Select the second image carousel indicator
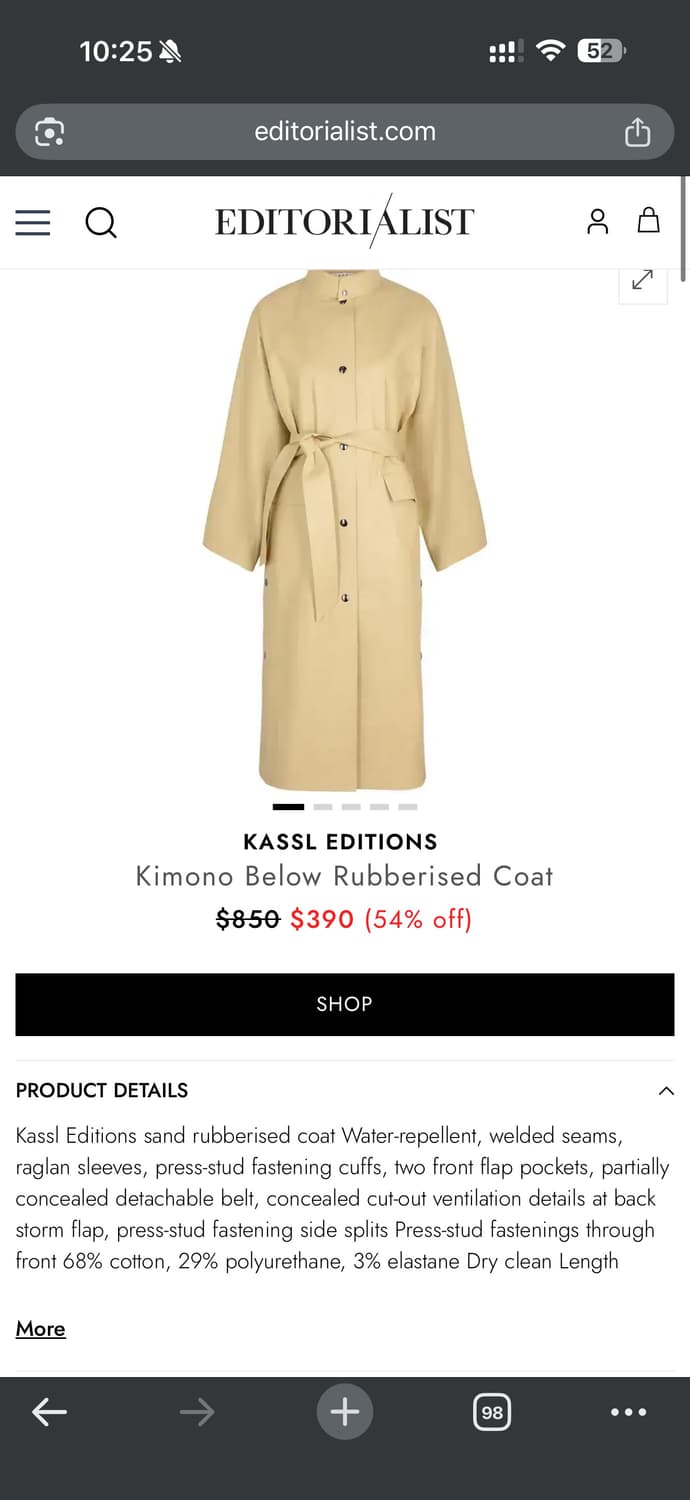The height and width of the screenshot is (1500, 690). [322, 806]
